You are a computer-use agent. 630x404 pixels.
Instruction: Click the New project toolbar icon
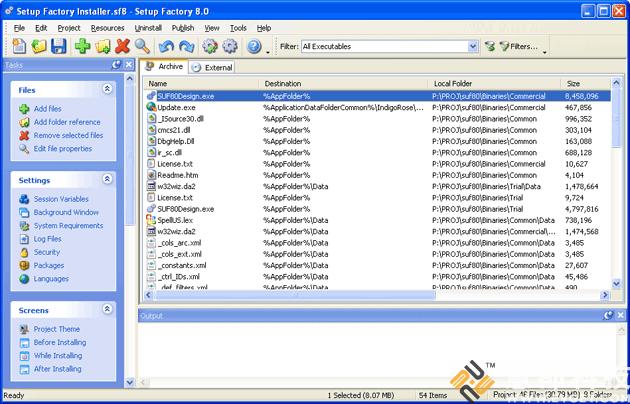tap(19, 46)
